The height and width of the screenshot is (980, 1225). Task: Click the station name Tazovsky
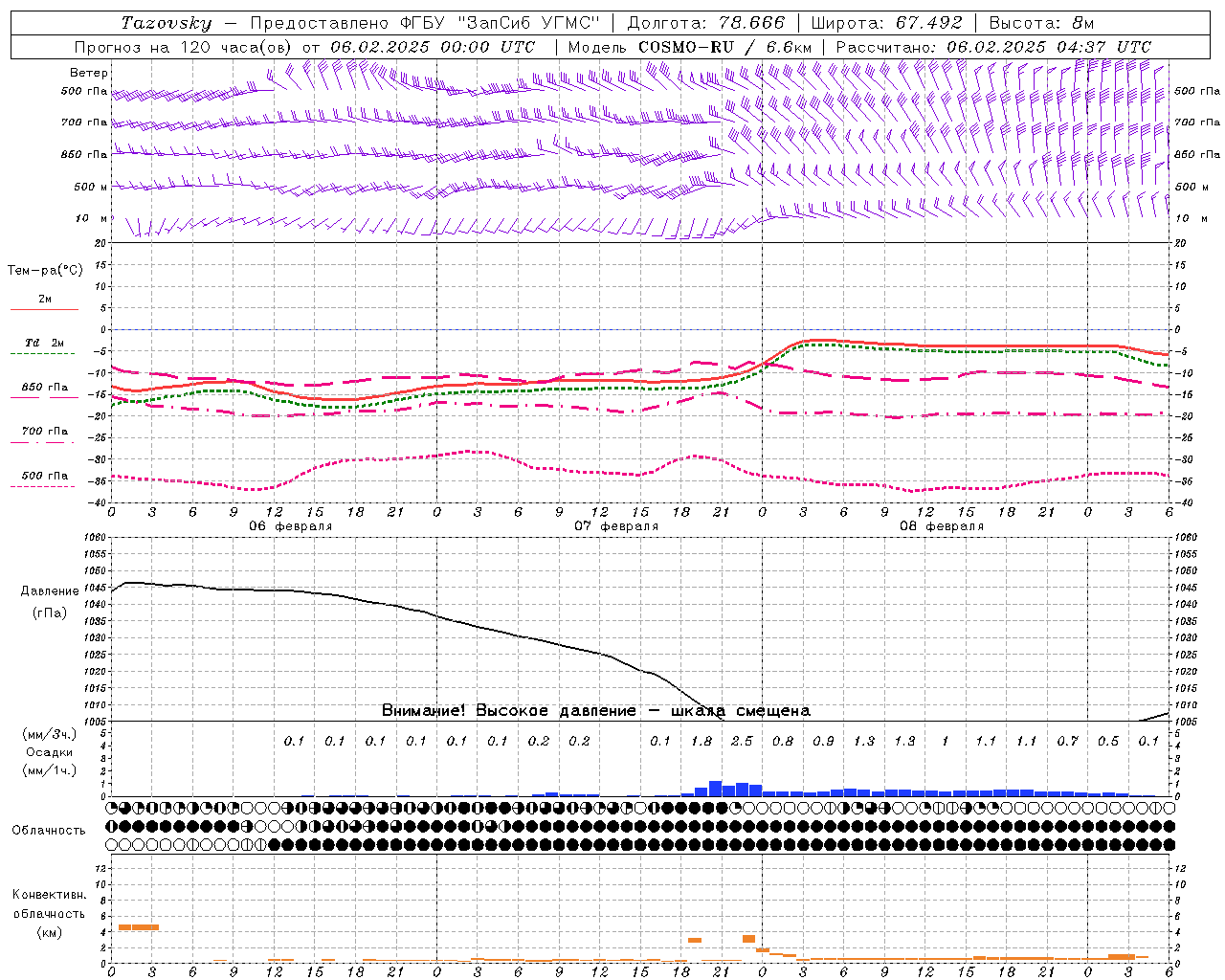click(166, 23)
